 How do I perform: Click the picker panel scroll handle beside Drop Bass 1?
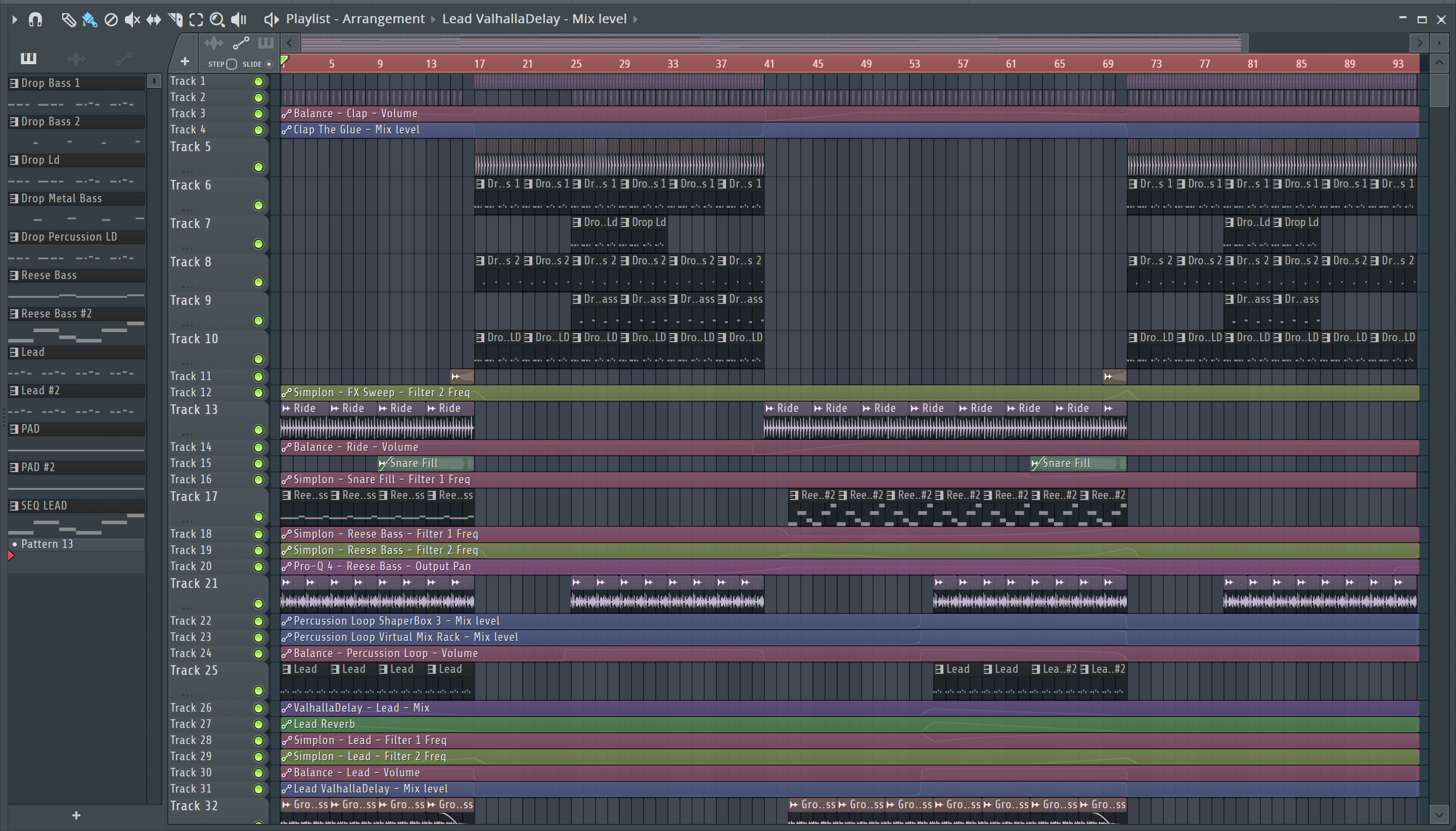(x=154, y=81)
